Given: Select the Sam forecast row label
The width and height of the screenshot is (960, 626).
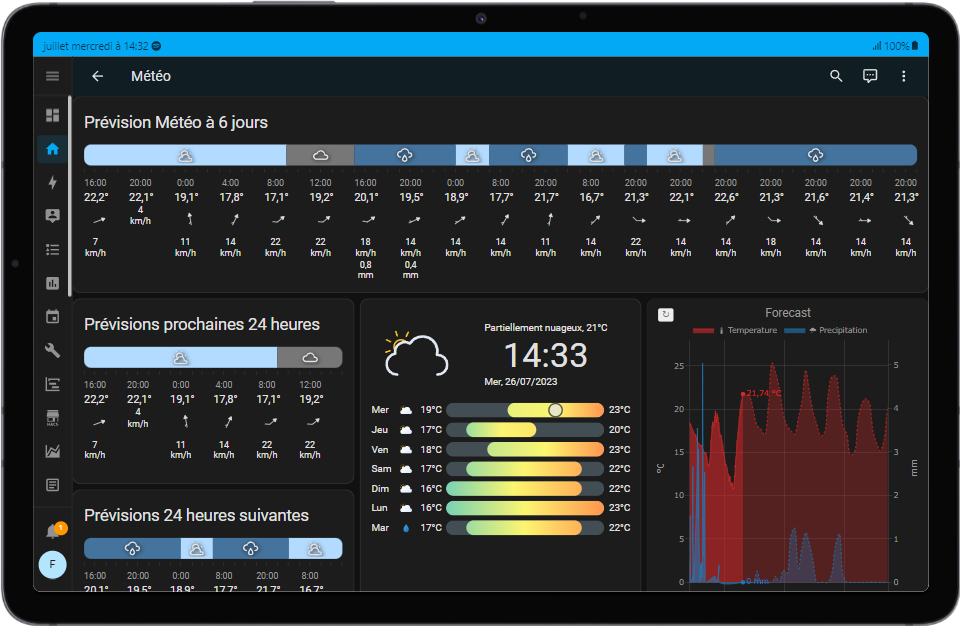Looking at the screenshot, I should pyautogui.click(x=381, y=469).
